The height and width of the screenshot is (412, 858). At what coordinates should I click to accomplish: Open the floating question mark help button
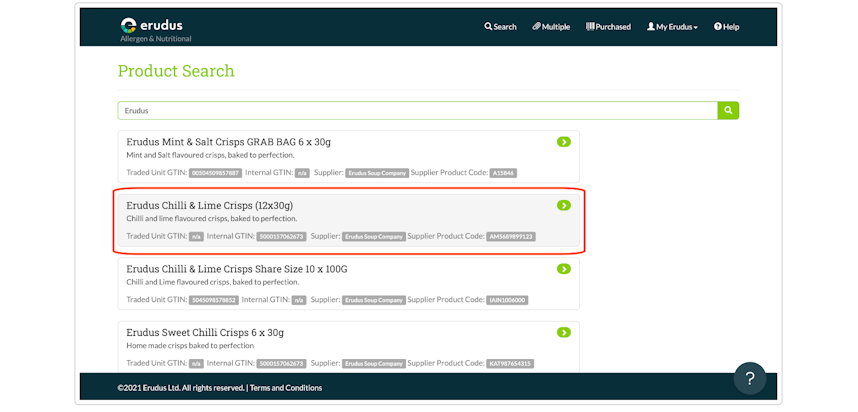point(750,379)
